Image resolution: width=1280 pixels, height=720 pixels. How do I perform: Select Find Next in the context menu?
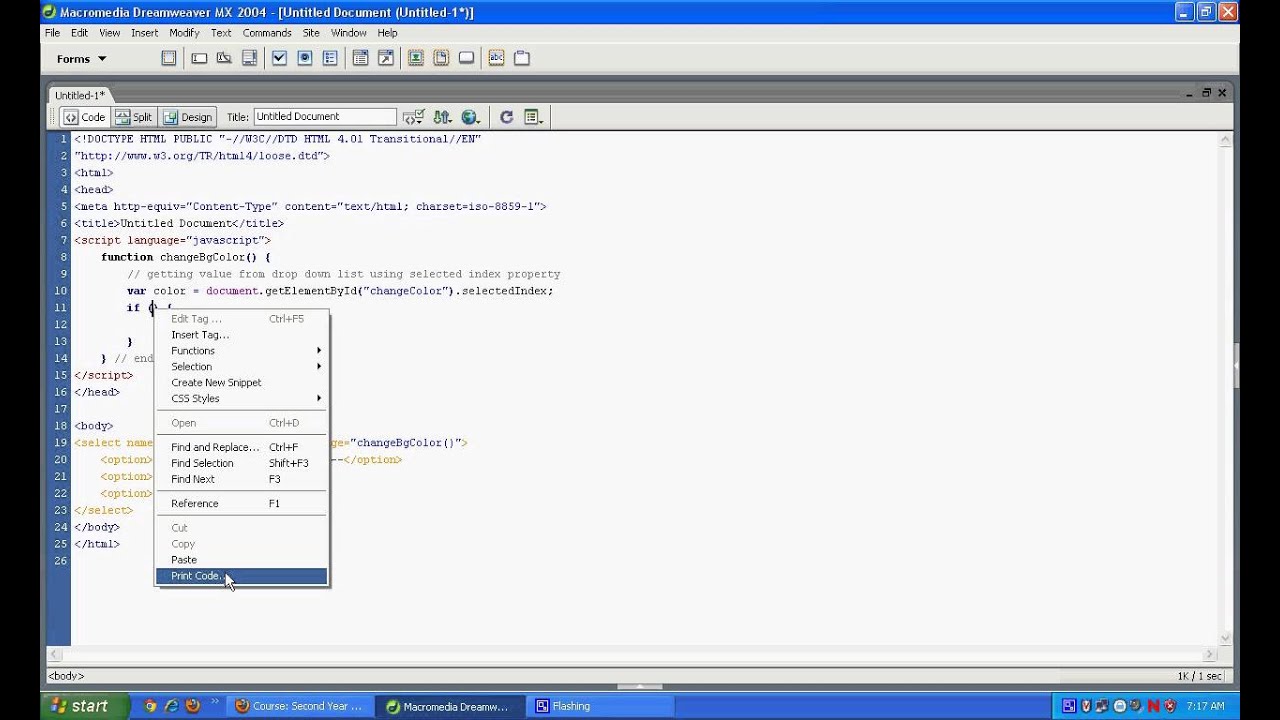pyautogui.click(x=242, y=479)
